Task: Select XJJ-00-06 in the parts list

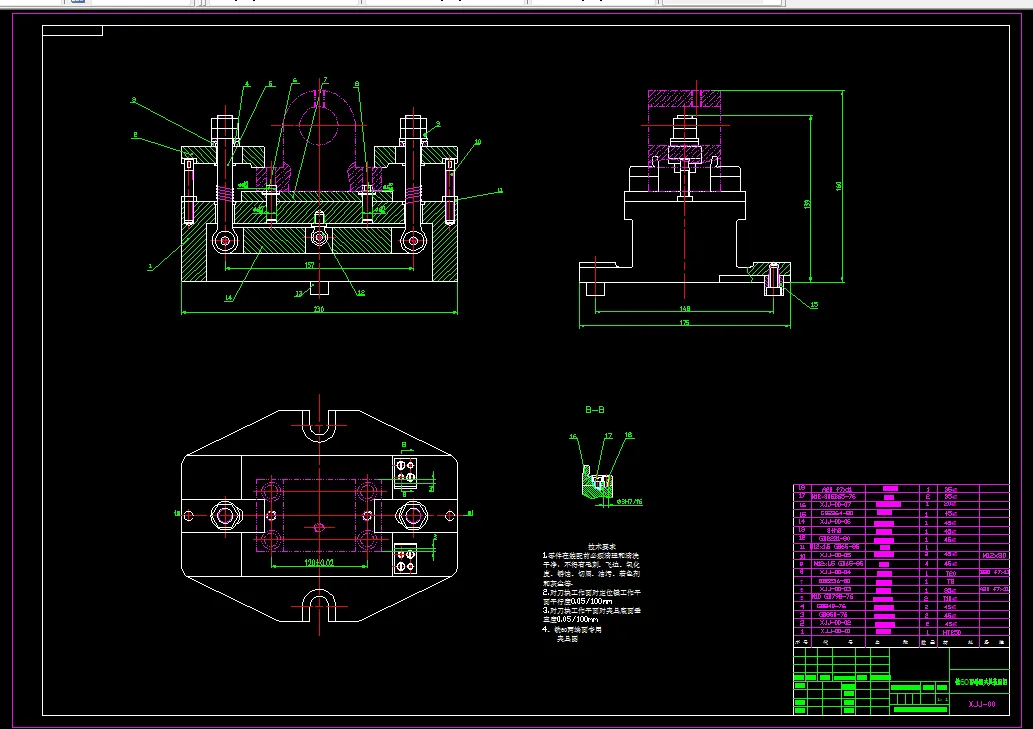Action: point(835,522)
